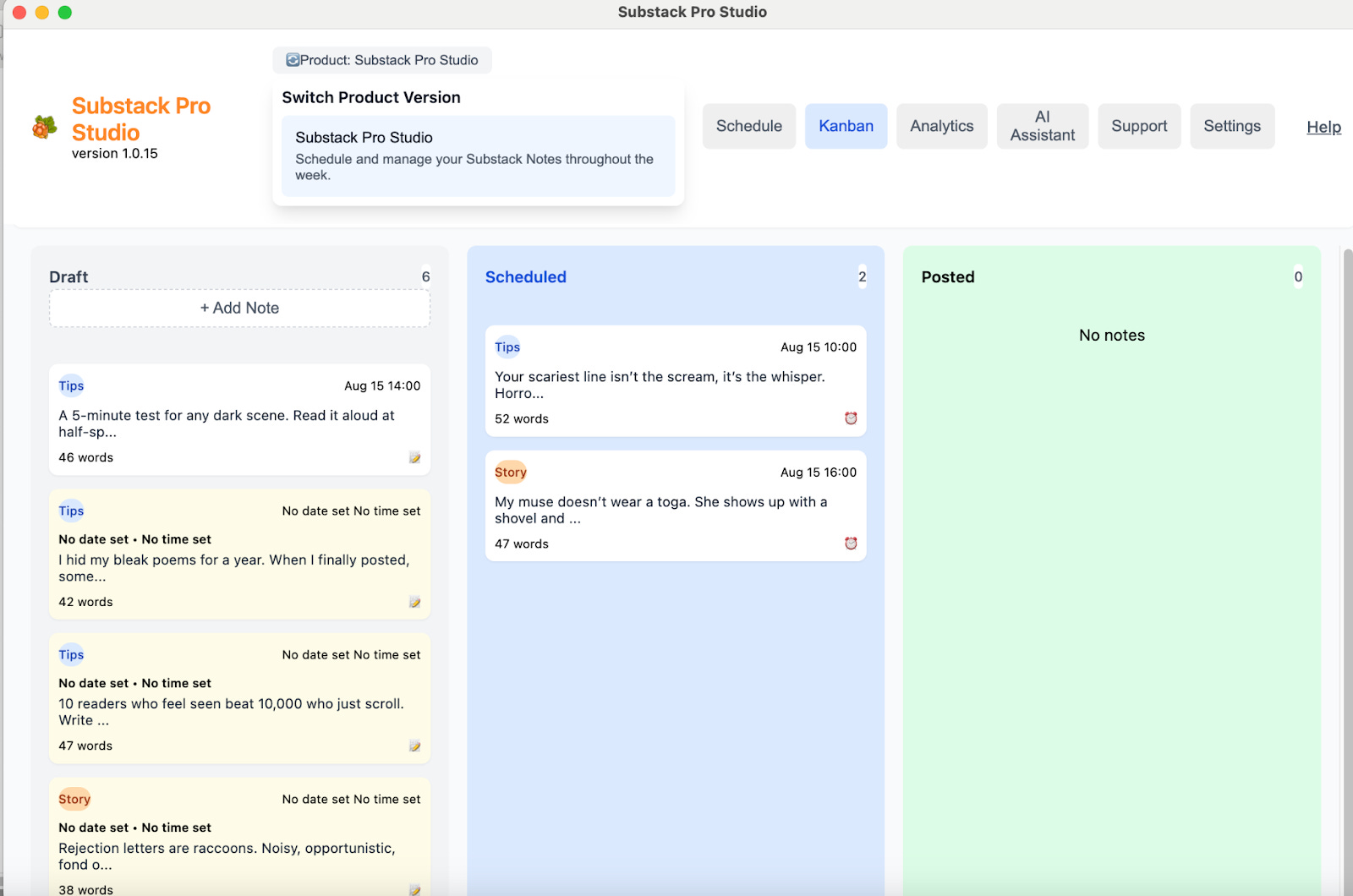
Task: Click Tips tag on 'bleak poems' card
Action: [71, 511]
